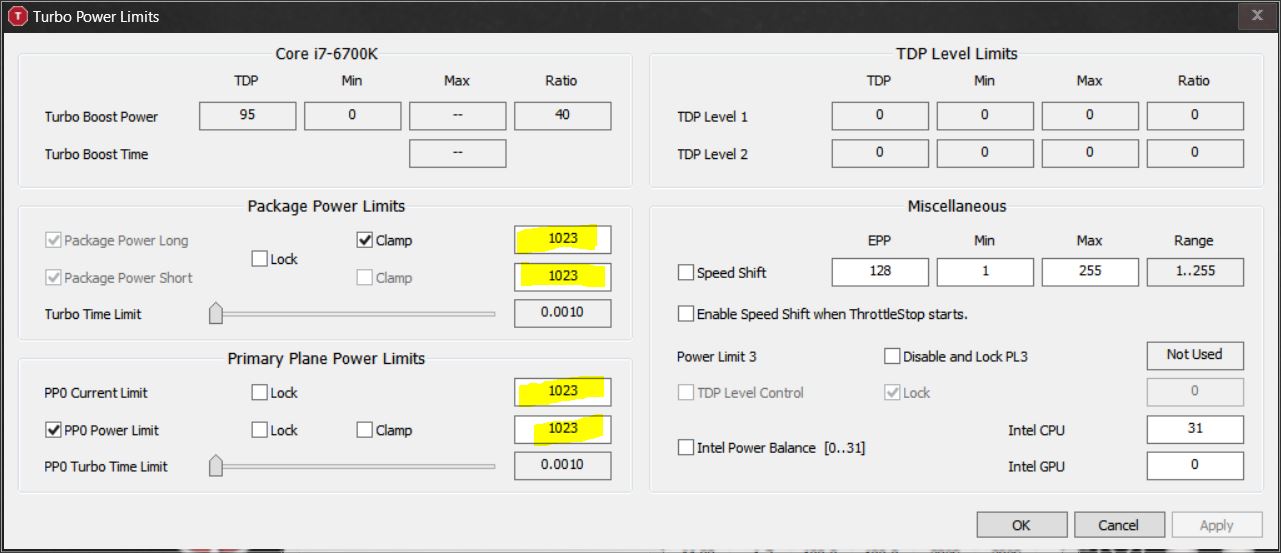
Task: Click the OK button
Action: click(x=1021, y=525)
